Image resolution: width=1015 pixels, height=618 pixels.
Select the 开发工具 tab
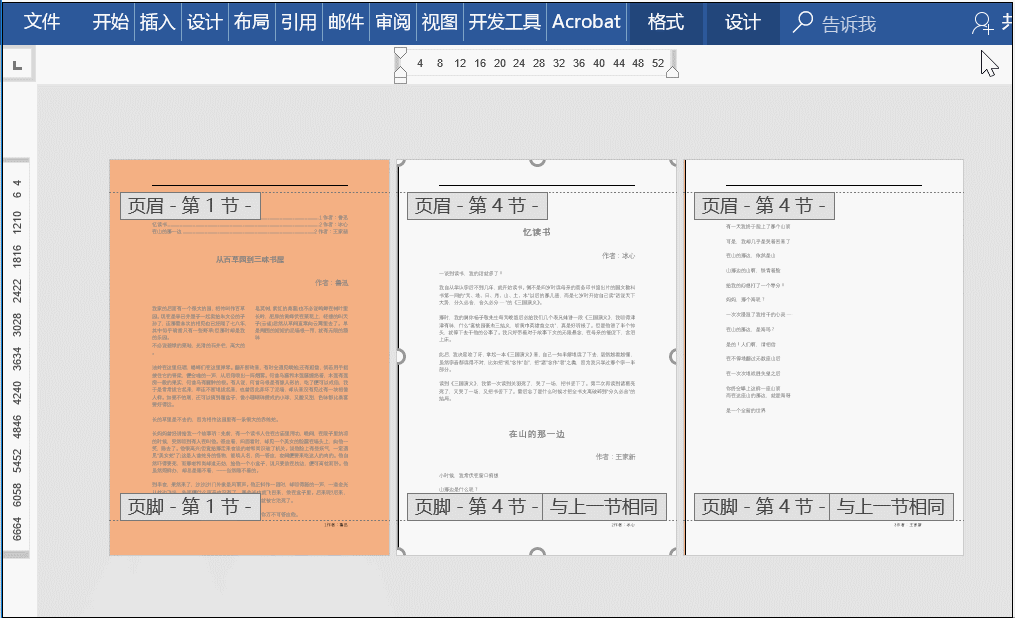pos(504,22)
